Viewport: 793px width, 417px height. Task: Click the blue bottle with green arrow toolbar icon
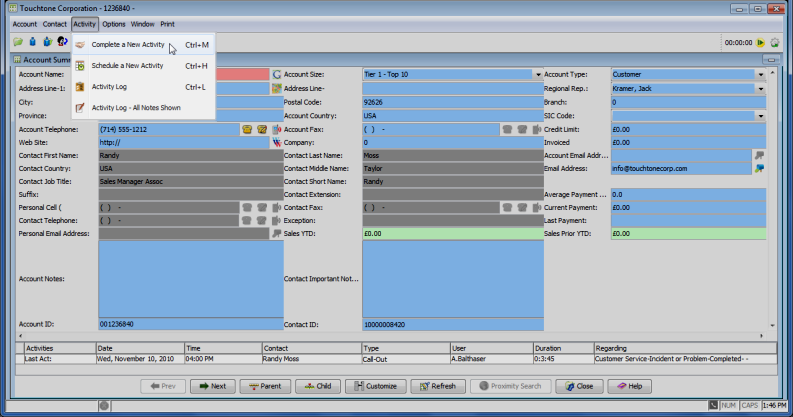tap(48, 42)
